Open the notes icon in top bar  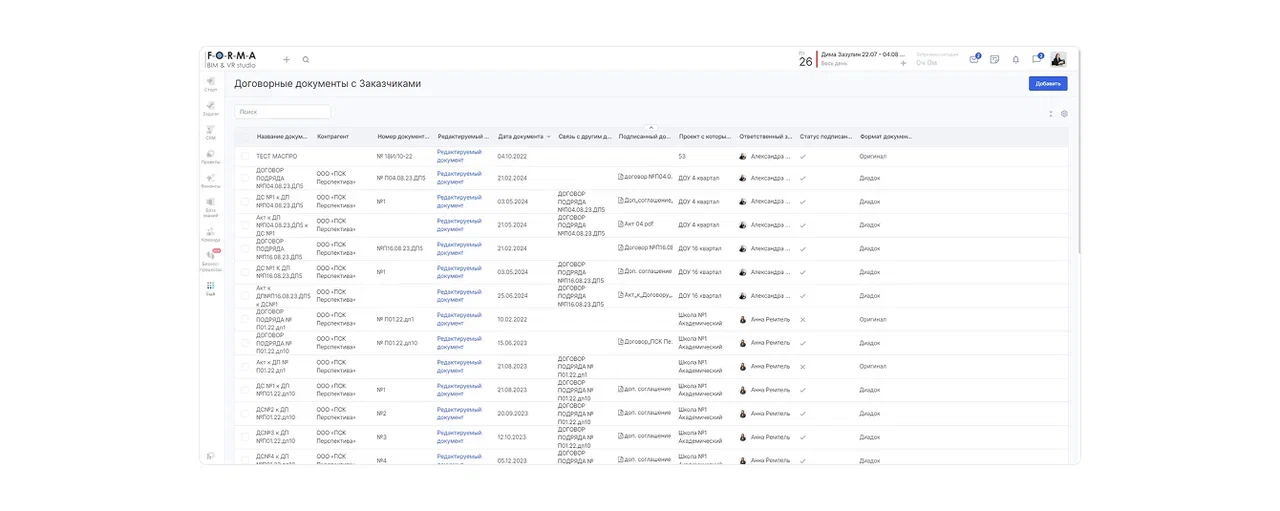(x=994, y=60)
